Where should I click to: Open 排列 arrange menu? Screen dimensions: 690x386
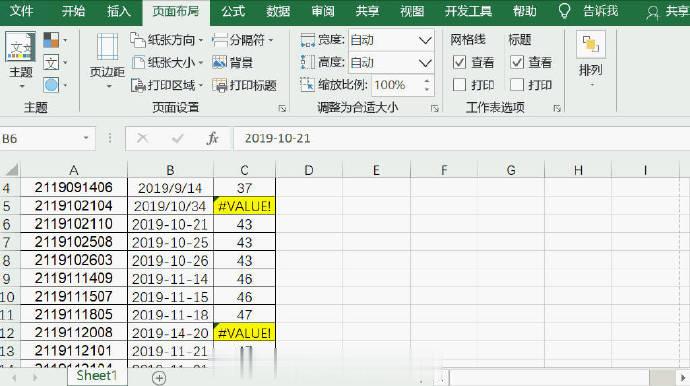click(591, 59)
